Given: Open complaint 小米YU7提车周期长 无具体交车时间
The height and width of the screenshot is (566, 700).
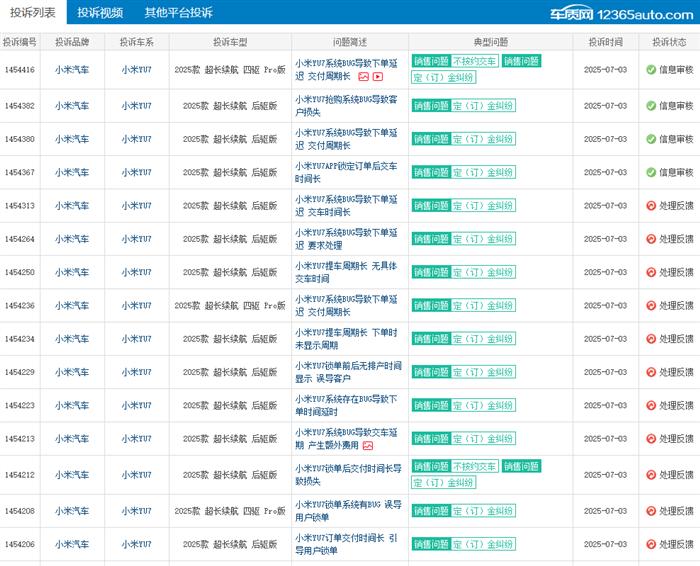Looking at the screenshot, I should (346, 272).
